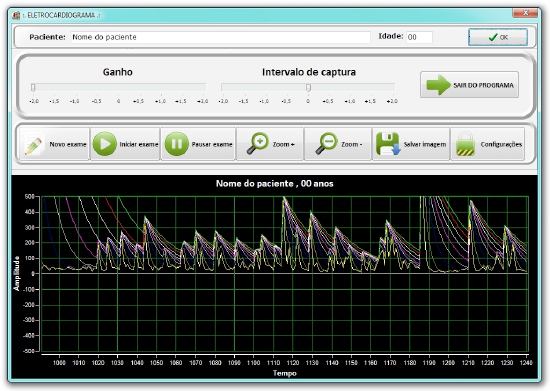Click the Sair do Programa button label
The height and width of the screenshot is (391, 550).
[x=483, y=85]
